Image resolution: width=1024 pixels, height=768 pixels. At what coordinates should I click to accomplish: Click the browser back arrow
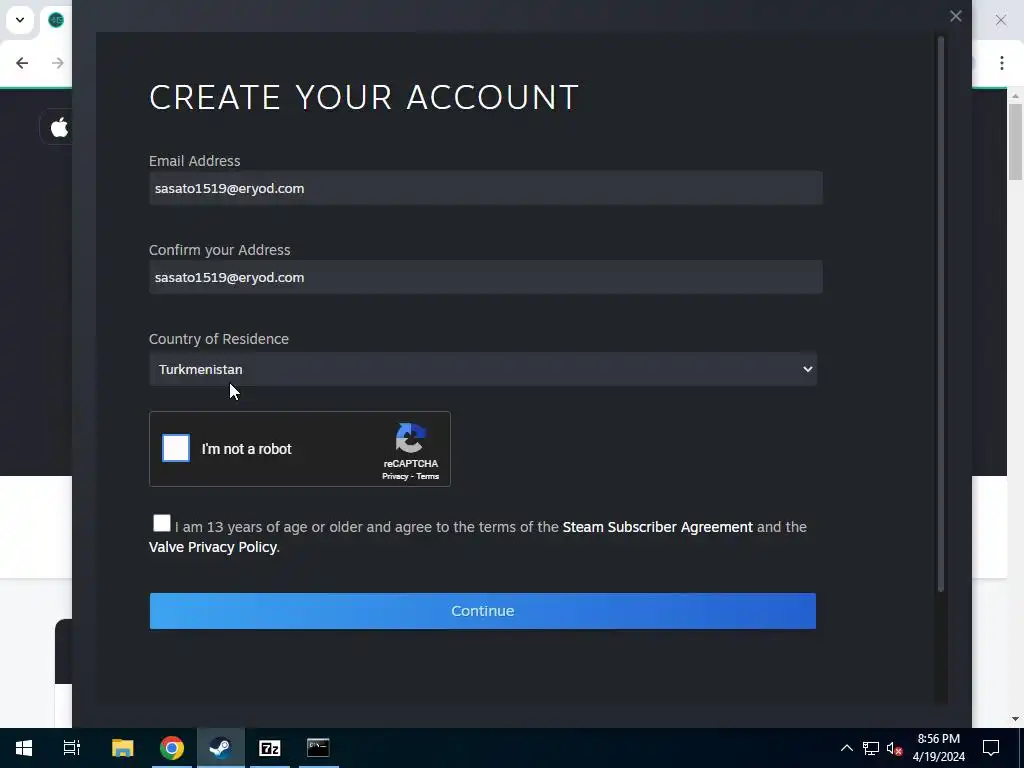point(22,63)
